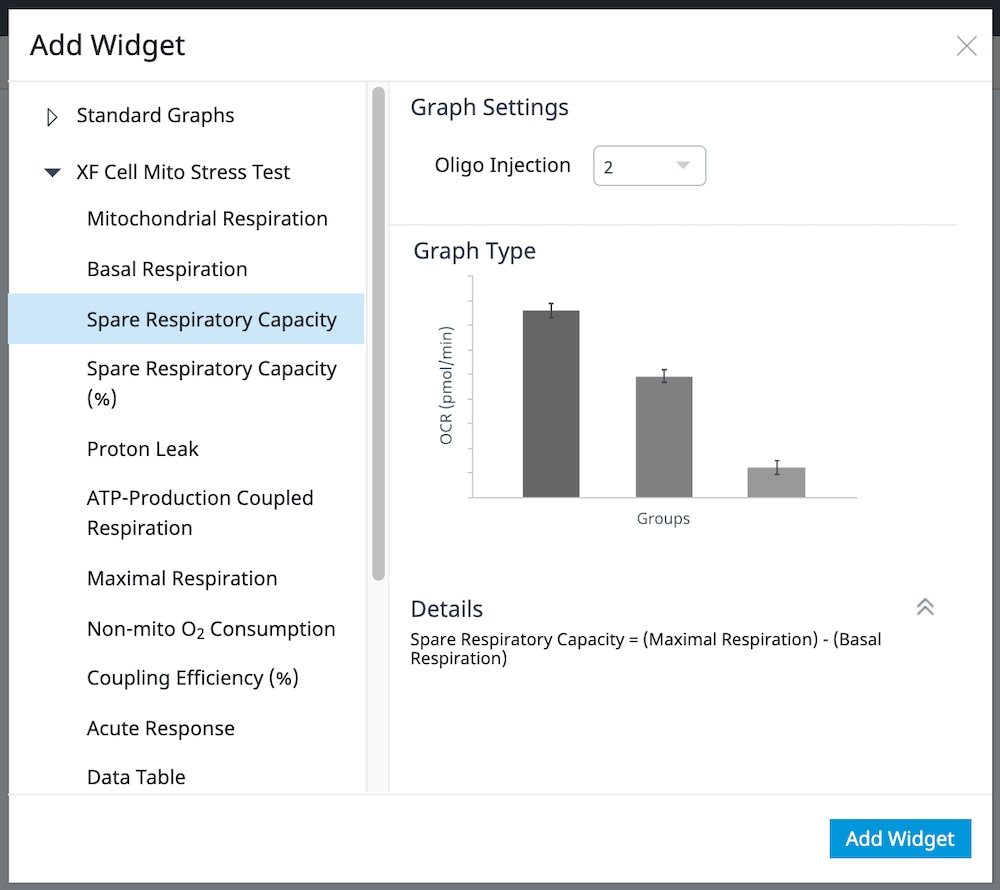Collapse the Details section with chevron icon
This screenshot has width=1000, height=890.
point(925,607)
